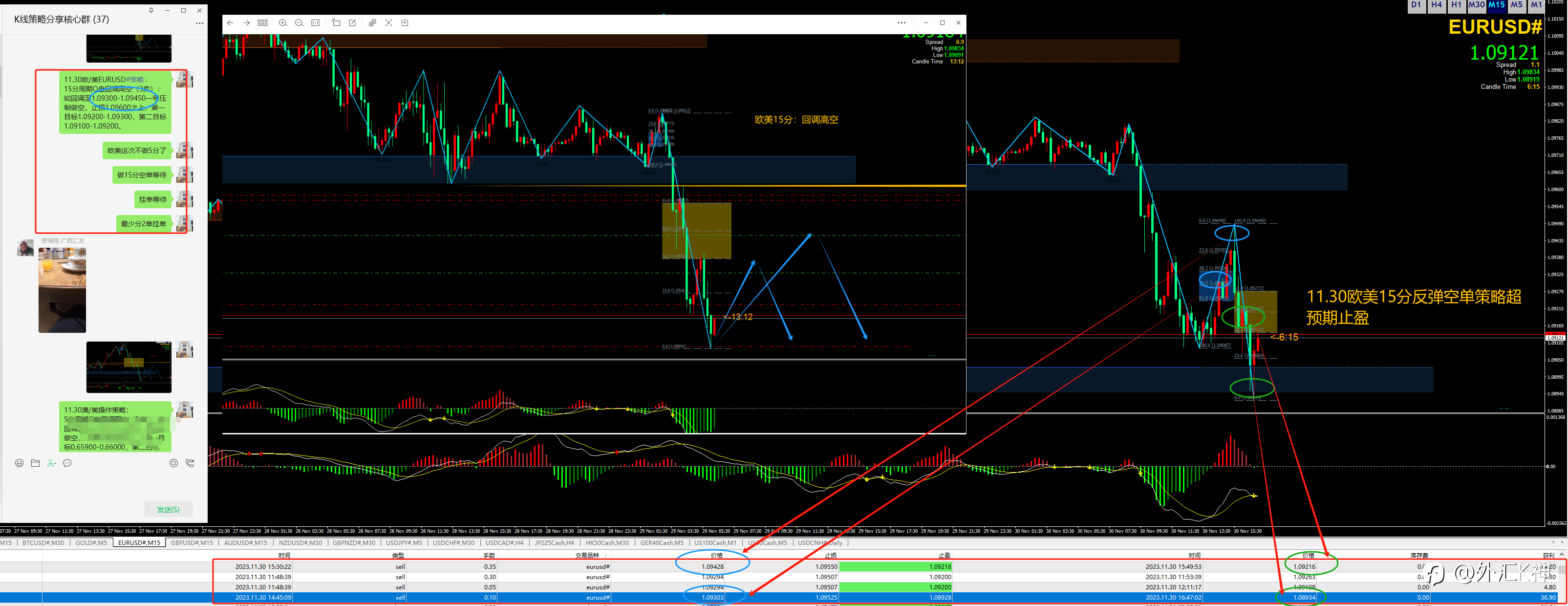This screenshot has width=1568, height=606.
Task: Click the translate image icon in viewer
Action: pos(372,23)
